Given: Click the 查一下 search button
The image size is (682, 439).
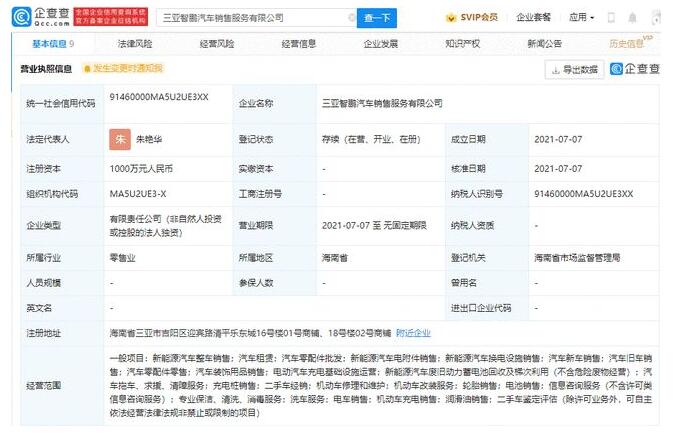Looking at the screenshot, I should coord(377,18).
